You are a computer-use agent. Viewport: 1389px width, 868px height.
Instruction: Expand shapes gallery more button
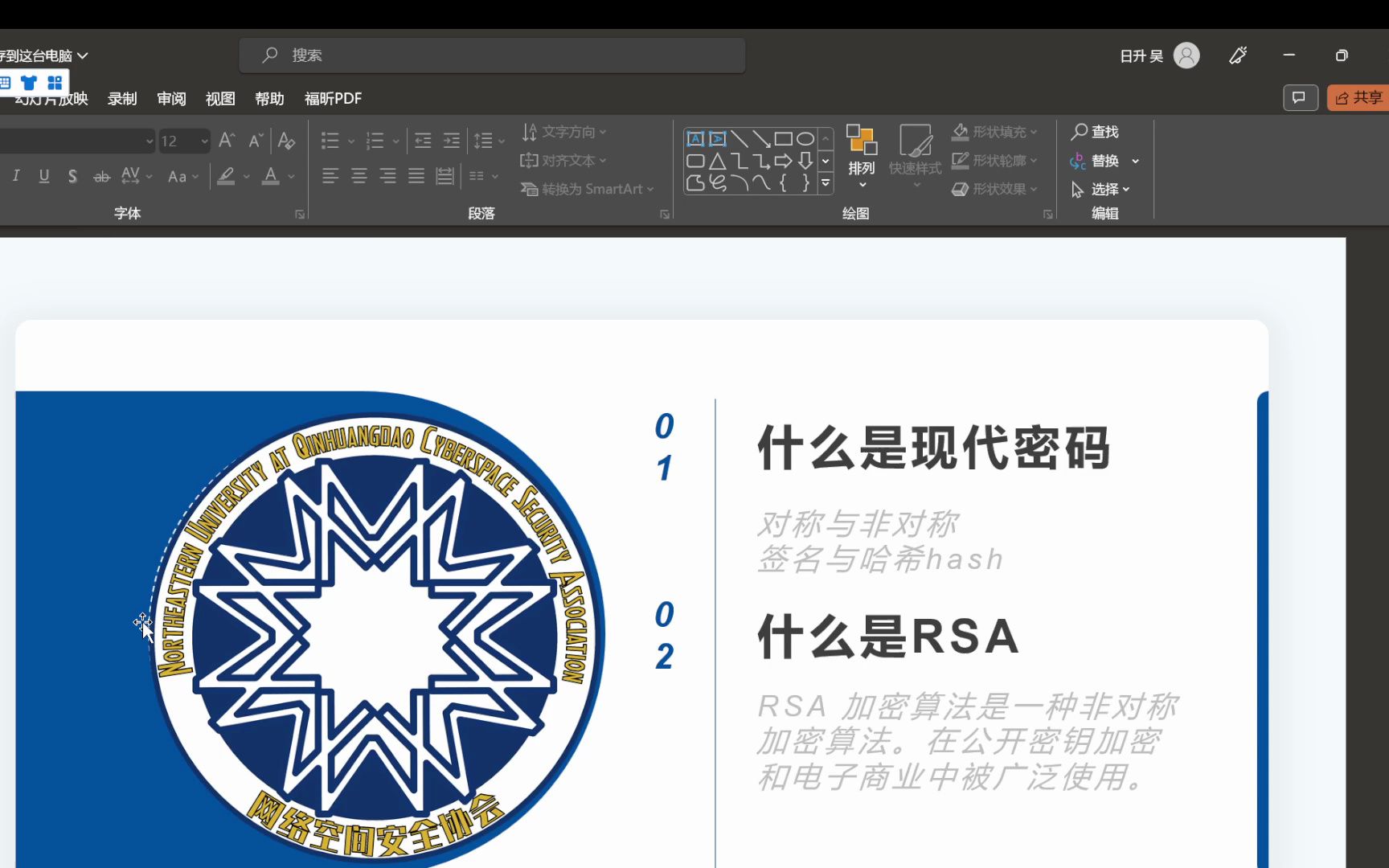coord(826,183)
